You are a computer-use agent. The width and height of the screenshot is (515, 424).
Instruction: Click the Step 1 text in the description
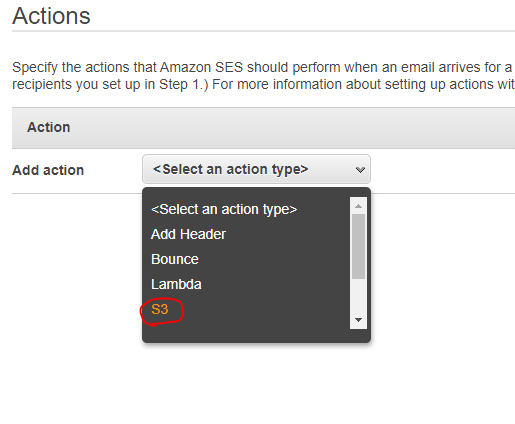180,84
